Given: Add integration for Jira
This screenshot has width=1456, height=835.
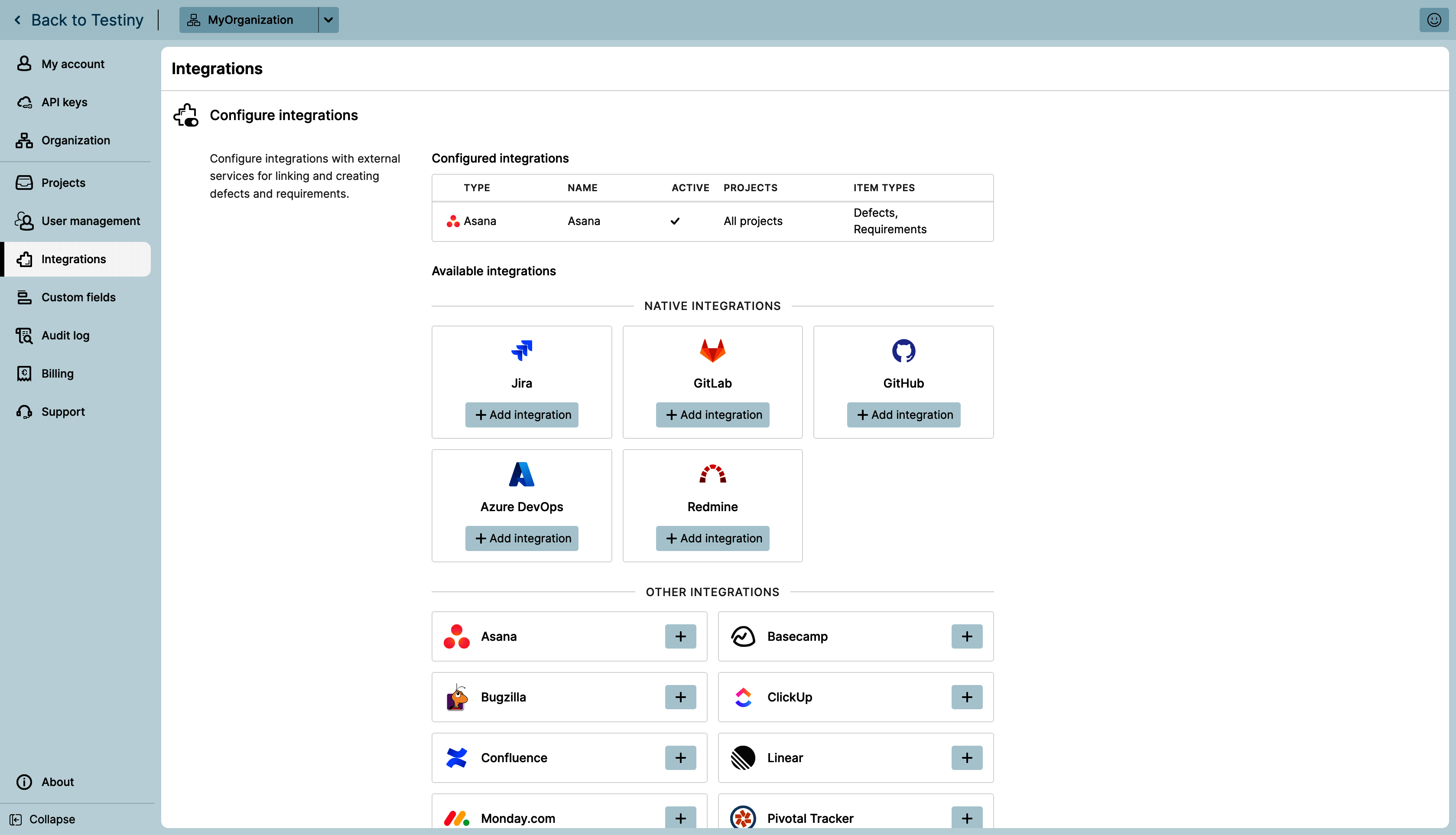Looking at the screenshot, I should tap(522, 414).
